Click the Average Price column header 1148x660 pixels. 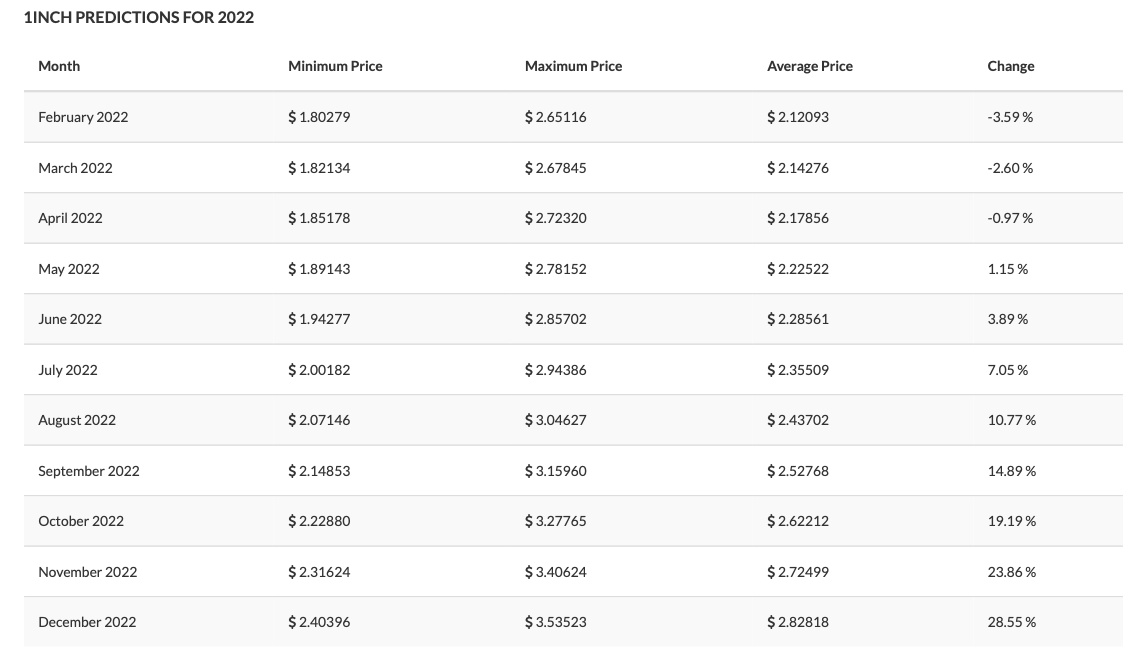point(809,66)
